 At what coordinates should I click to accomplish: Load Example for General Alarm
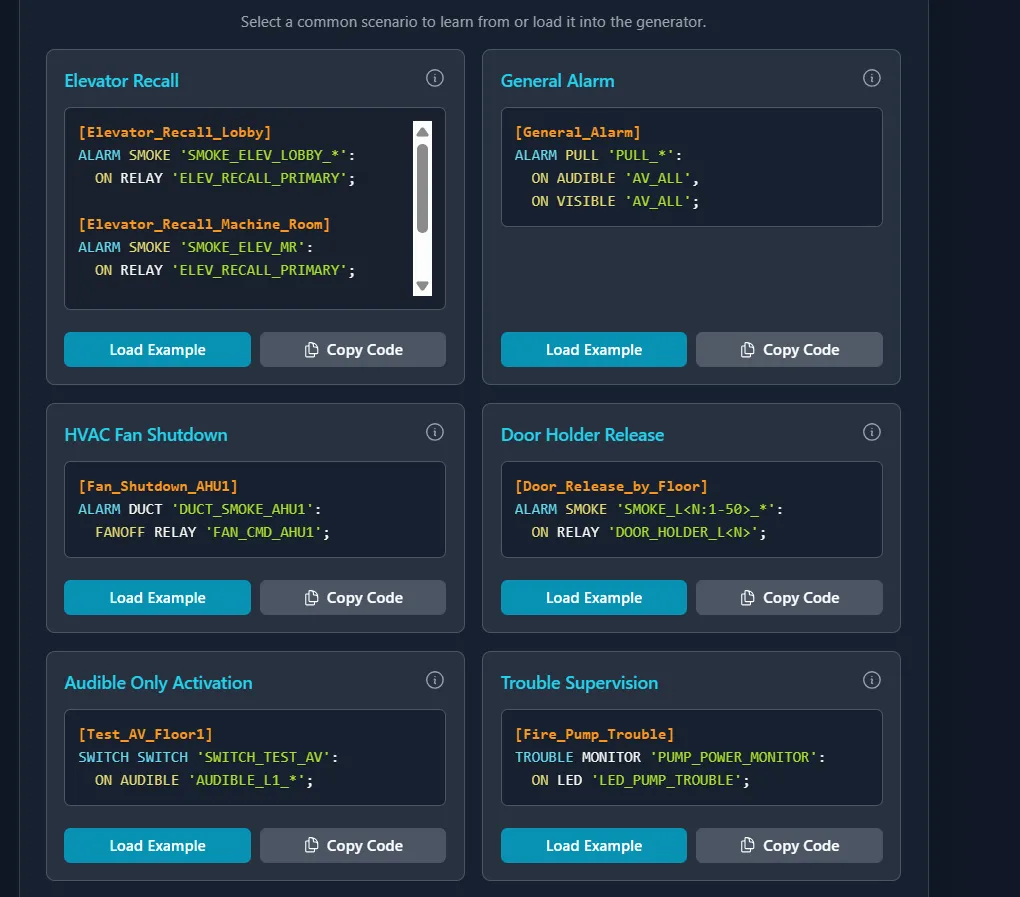593,349
